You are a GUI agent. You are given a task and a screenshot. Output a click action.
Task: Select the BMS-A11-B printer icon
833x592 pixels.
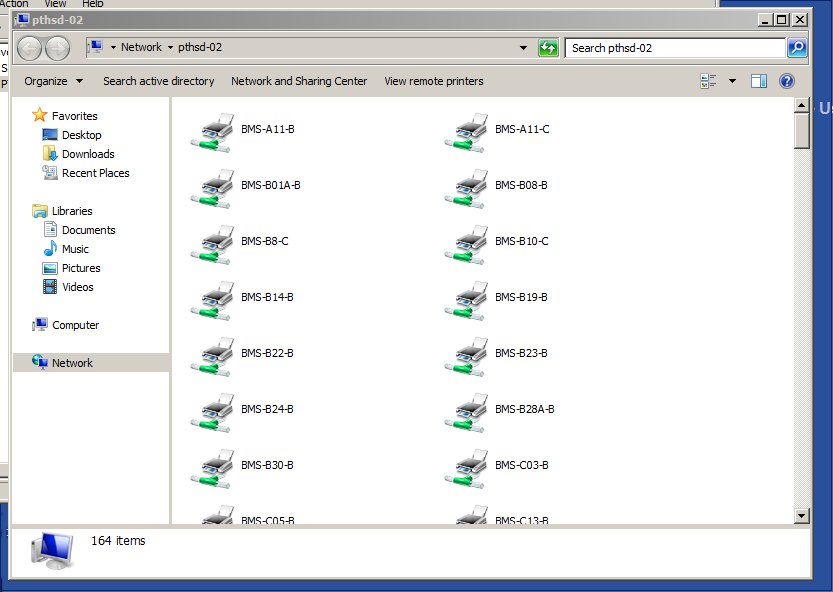(212, 132)
